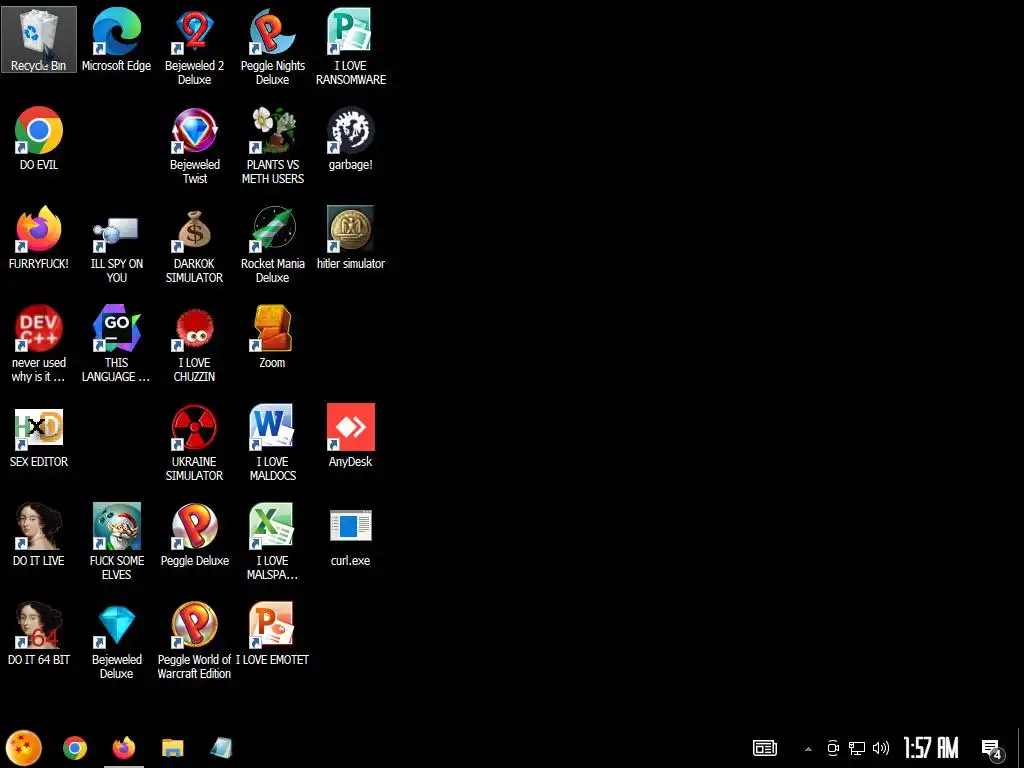This screenshot has width=1024, height=768.
Task: Select the Recycle Bin desktop icon
Action: pyautogui.click(x=39, y=40)
